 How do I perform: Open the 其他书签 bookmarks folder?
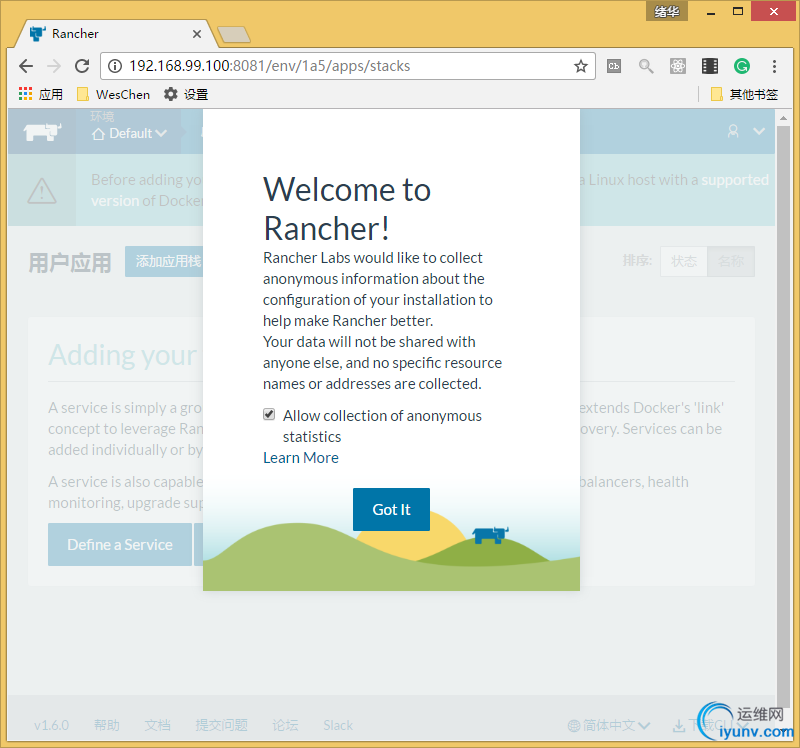click(744, 94)
